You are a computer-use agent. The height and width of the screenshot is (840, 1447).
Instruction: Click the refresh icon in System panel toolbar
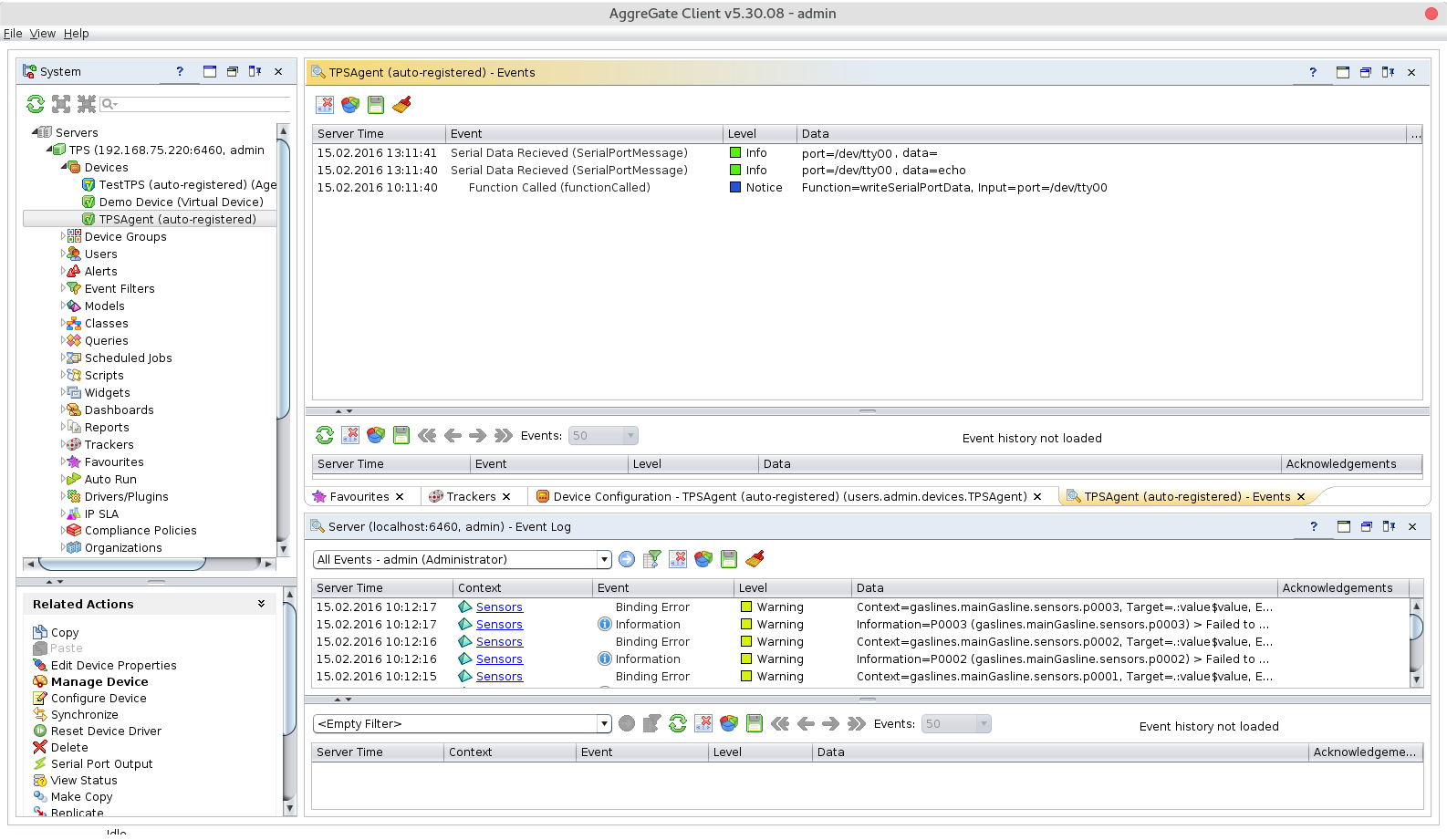tap(36, 104)
